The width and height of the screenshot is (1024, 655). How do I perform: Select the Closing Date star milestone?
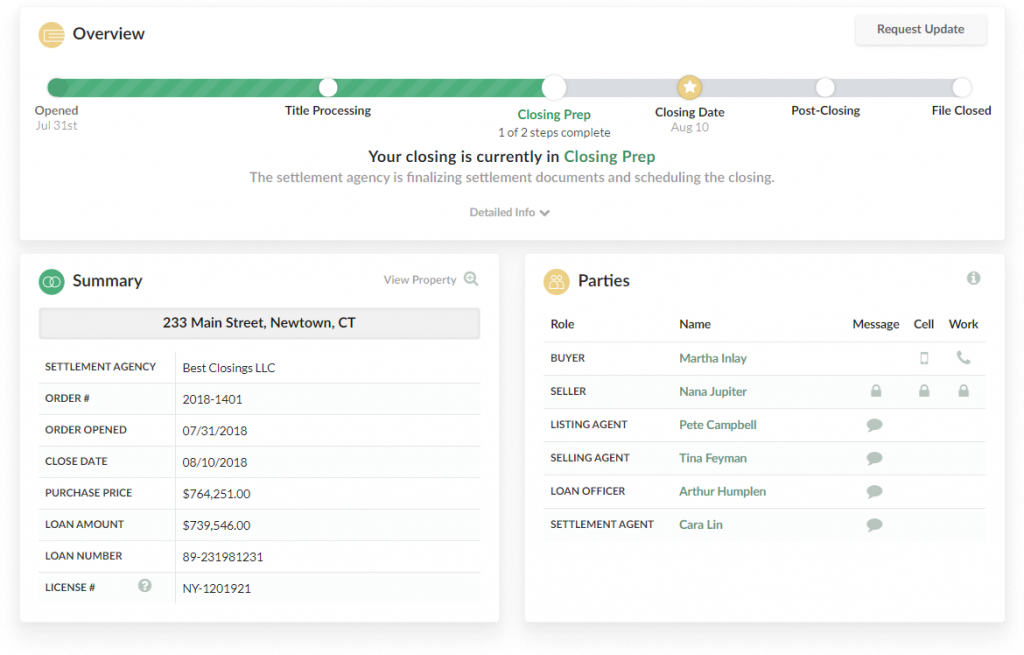click(x=688, y=87)
